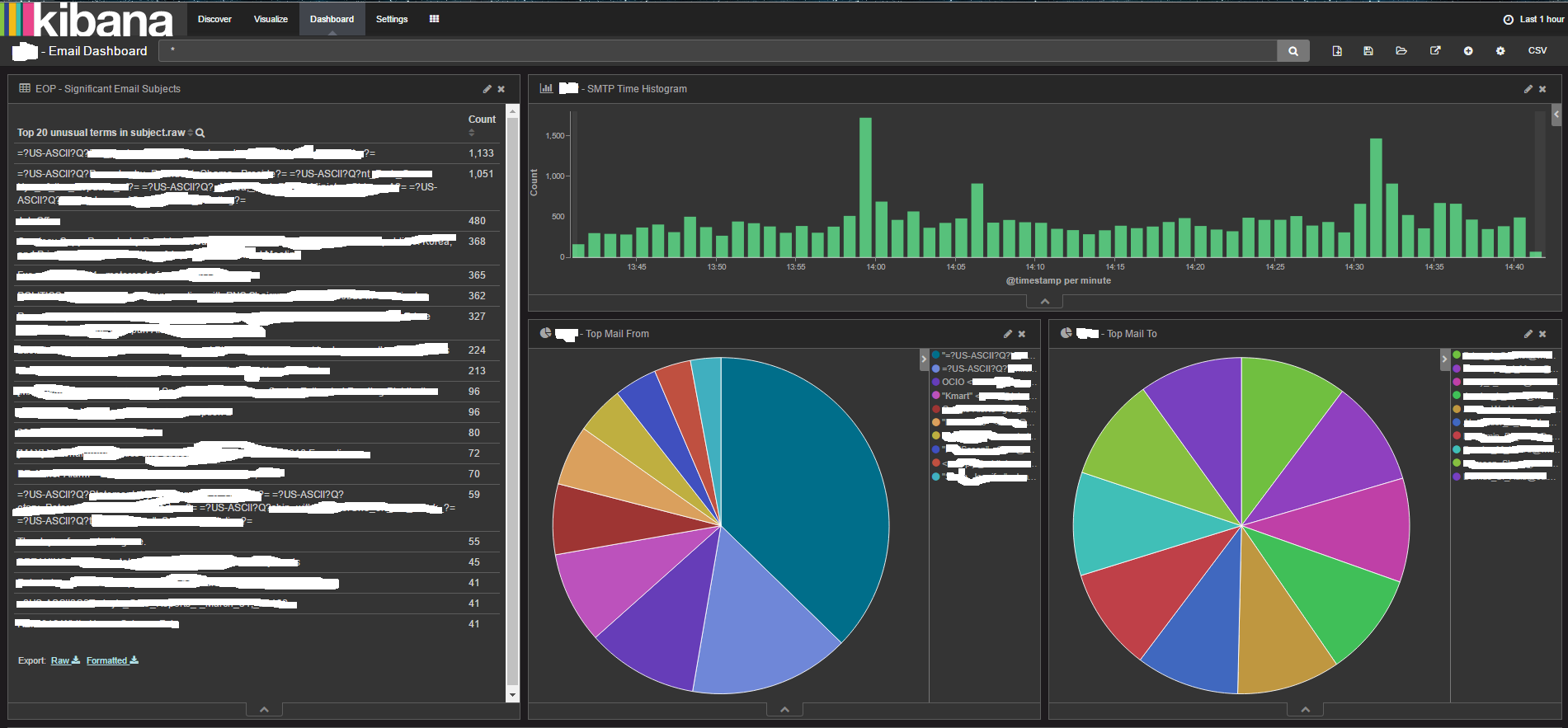Open the Discover tab
The image size is (1568, 728).
pos(214,19)
